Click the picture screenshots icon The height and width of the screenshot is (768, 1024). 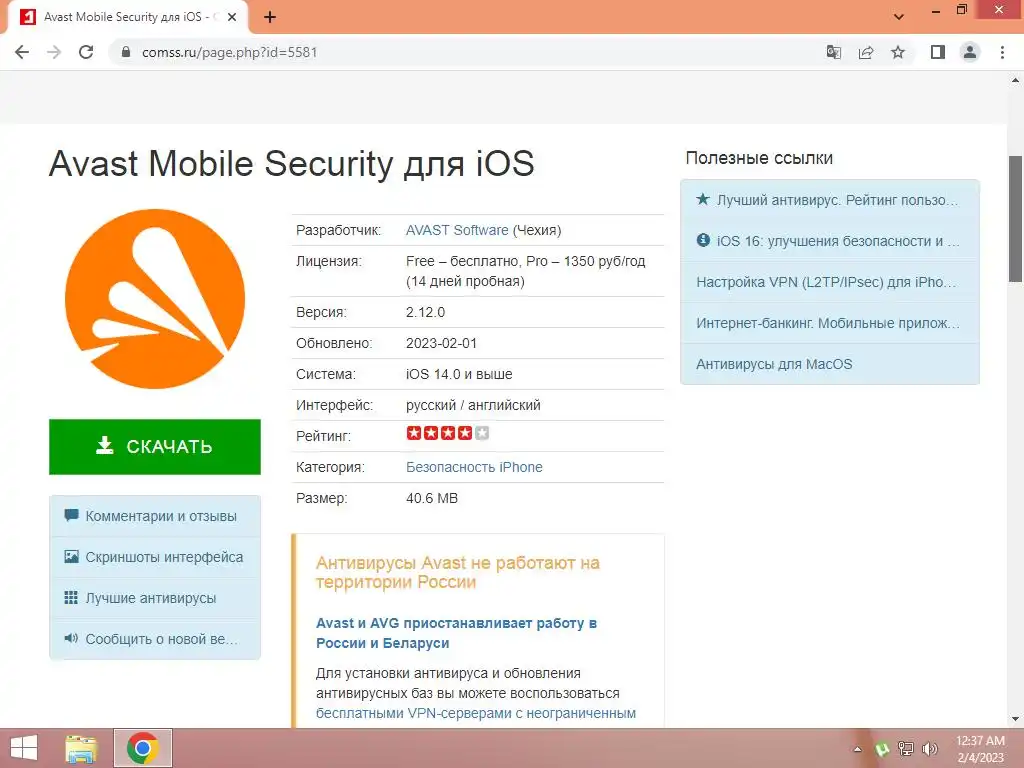tap(71, 556)
